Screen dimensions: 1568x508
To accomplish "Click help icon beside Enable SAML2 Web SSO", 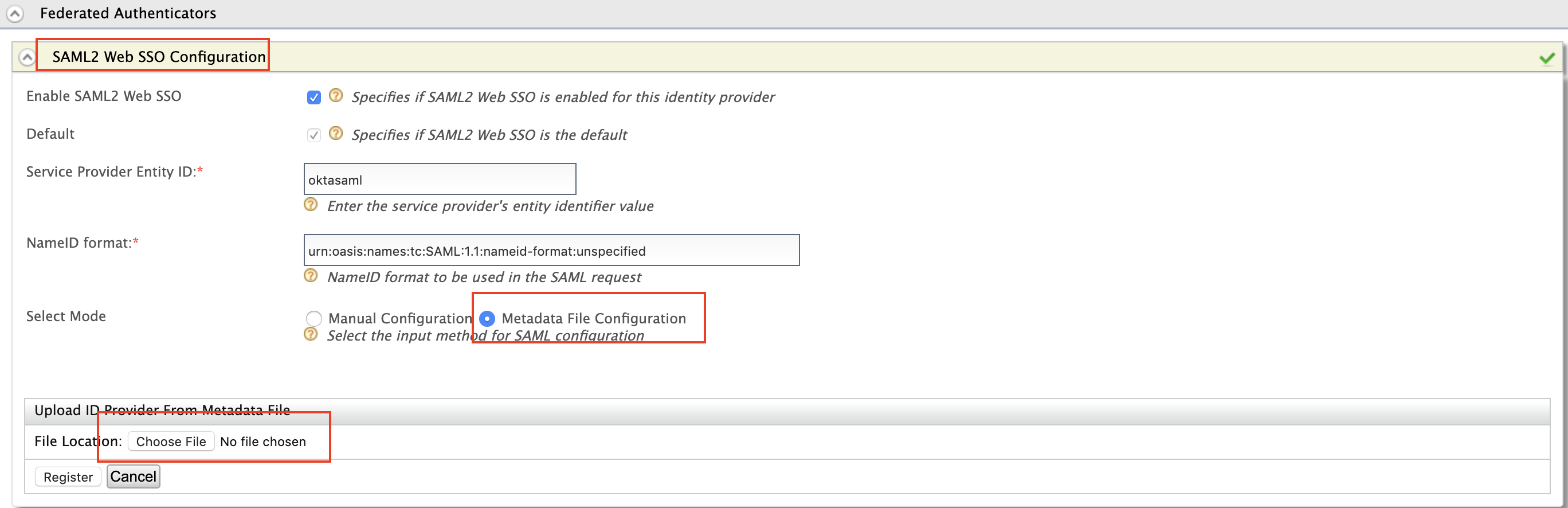I will (x=335, y=96).
